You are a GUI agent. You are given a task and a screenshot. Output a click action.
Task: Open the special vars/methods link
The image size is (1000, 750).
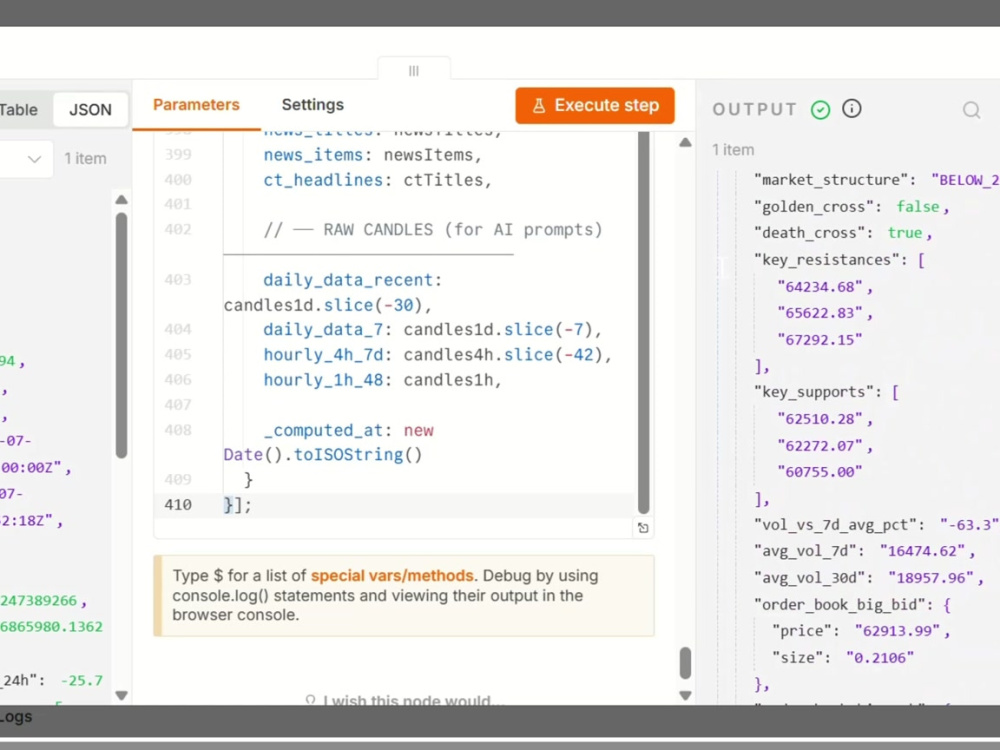pos(392,575)
